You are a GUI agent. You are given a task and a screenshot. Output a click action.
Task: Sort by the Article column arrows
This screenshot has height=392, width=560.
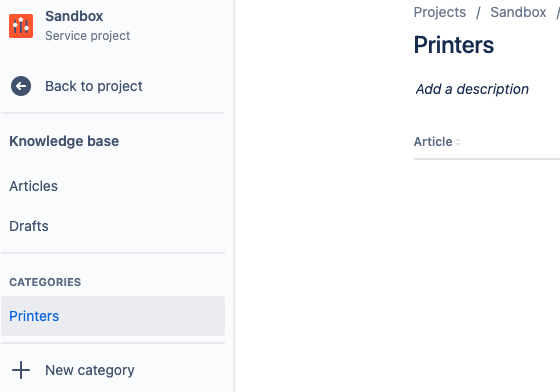[x=458, y=142]
